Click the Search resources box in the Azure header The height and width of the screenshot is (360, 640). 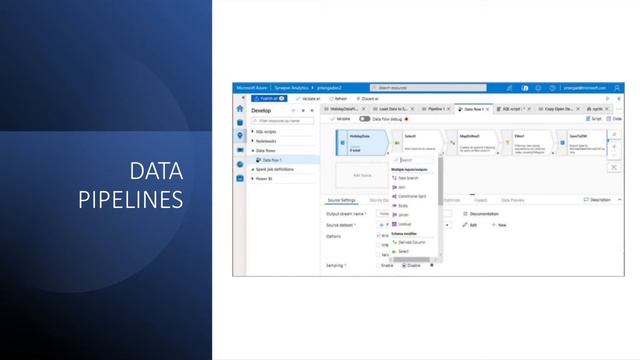tap(428, 88)
